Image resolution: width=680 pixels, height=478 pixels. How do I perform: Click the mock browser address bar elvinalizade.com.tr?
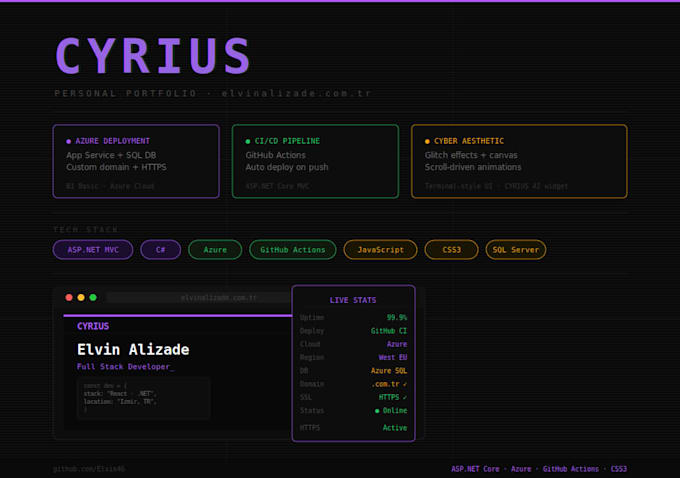click(200, 298)
